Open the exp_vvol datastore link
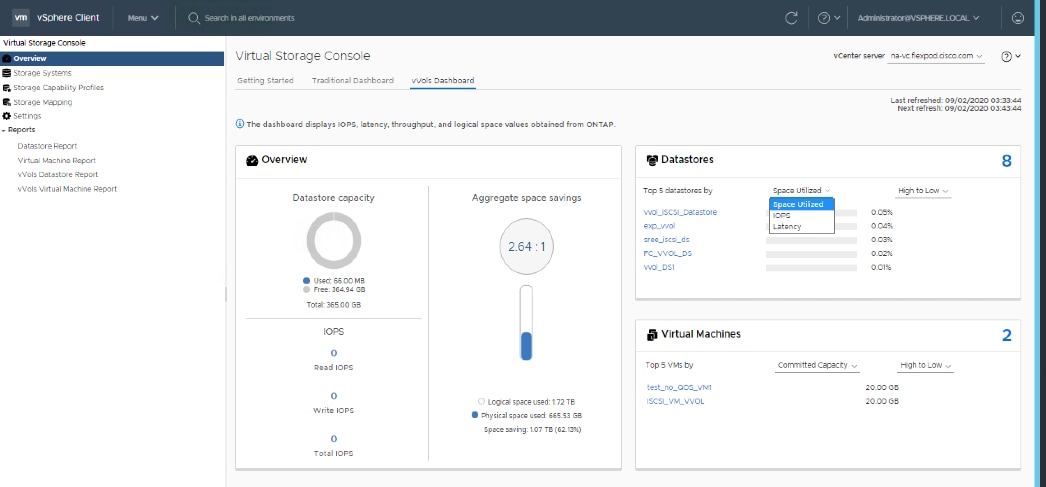Viewport: 1046px width, 487px height. 659,226
